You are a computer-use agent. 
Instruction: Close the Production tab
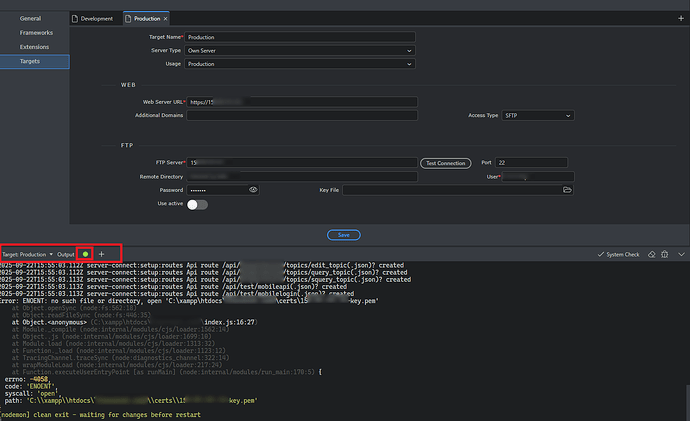tap(165, 19)
